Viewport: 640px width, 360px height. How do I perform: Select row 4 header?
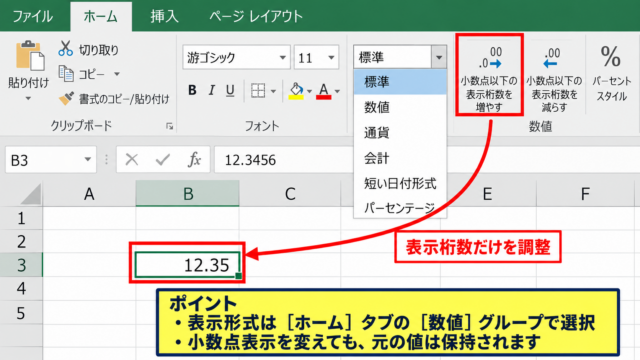tap(21, 289)
